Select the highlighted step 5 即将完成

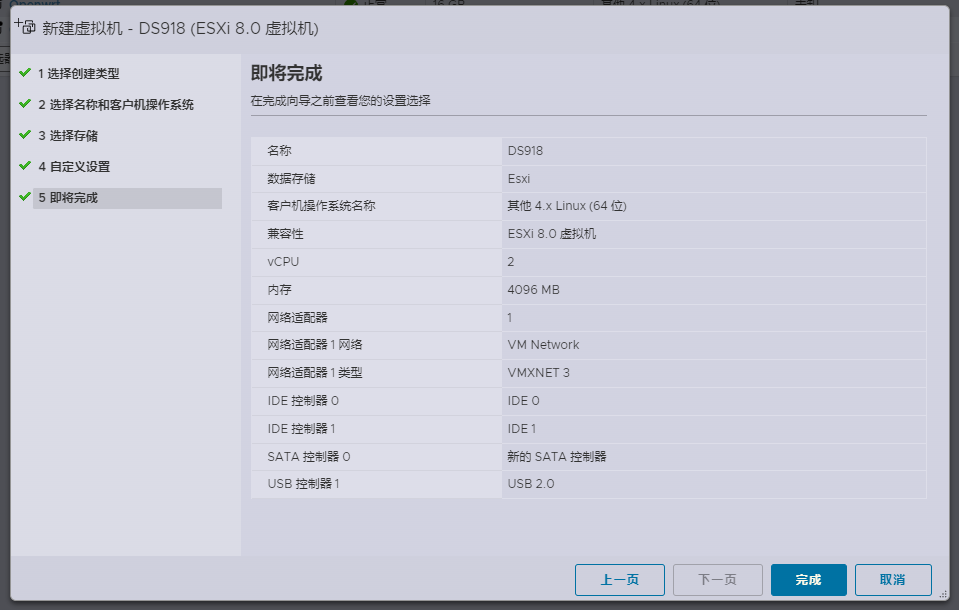[75, 197]
